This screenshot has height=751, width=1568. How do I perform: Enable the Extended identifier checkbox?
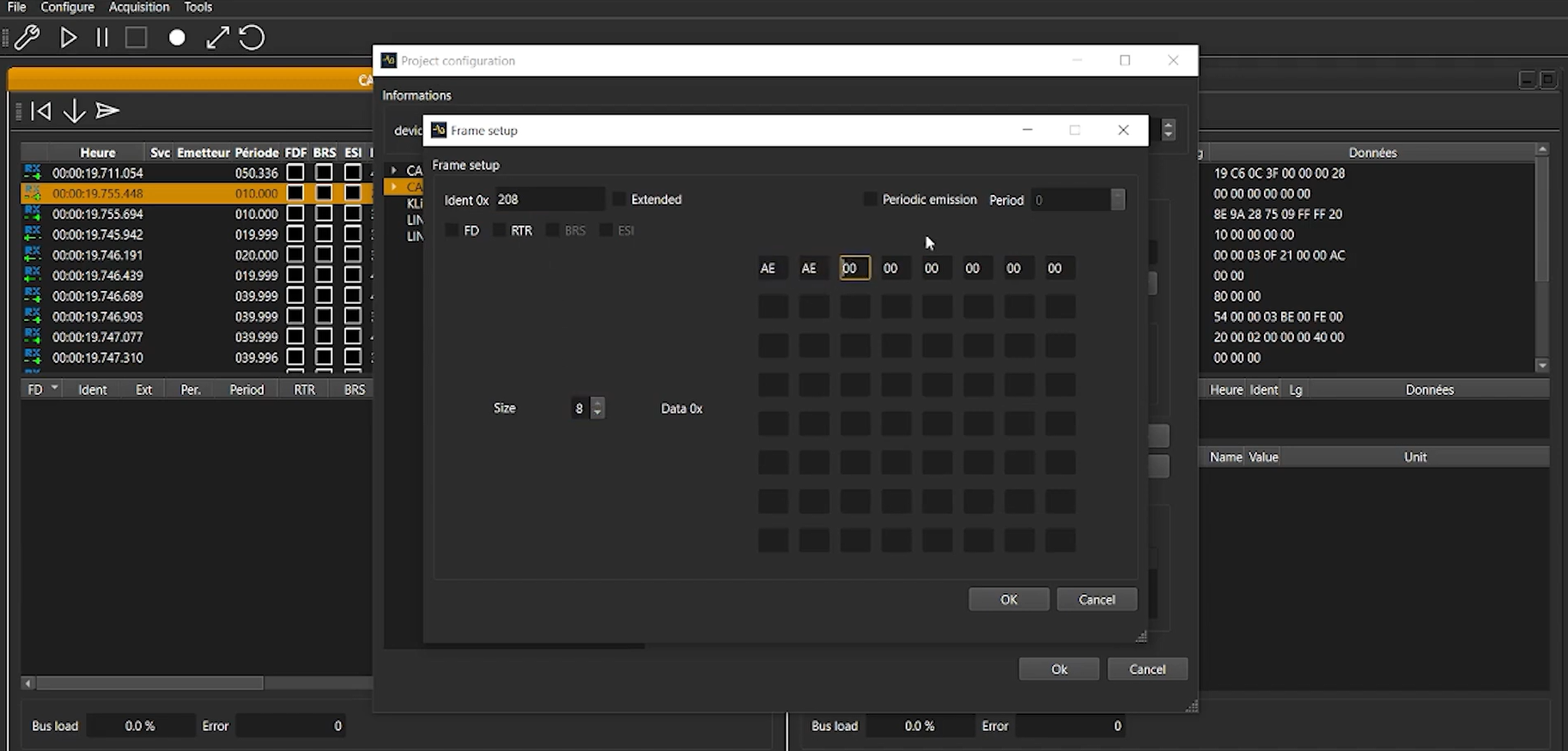[x=620, y=199]
